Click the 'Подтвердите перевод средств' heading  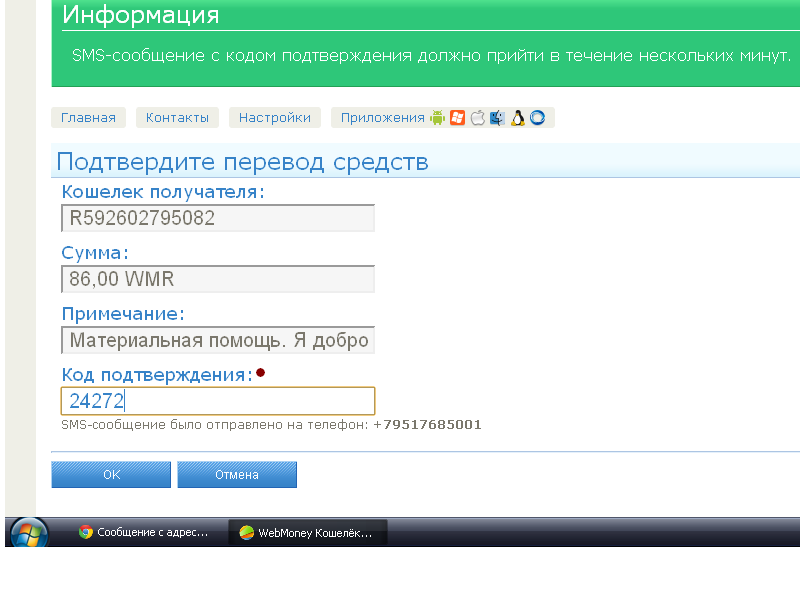click(x=242, y=162)
